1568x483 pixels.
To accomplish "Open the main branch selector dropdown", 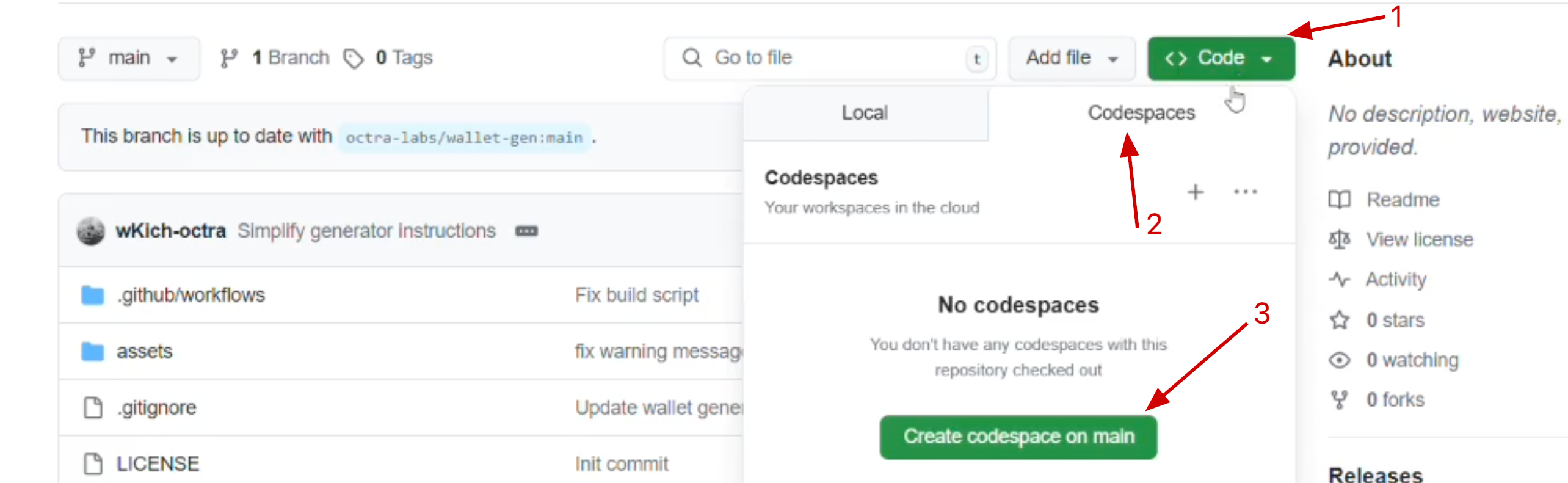I will [x=129, y=59].
